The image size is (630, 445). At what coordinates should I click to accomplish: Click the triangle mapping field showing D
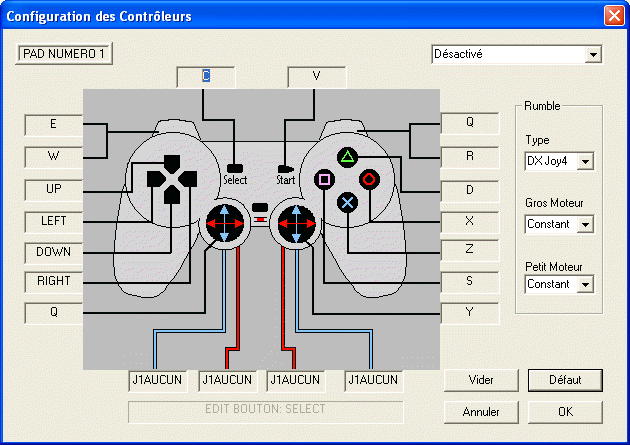tap(470, 191)
